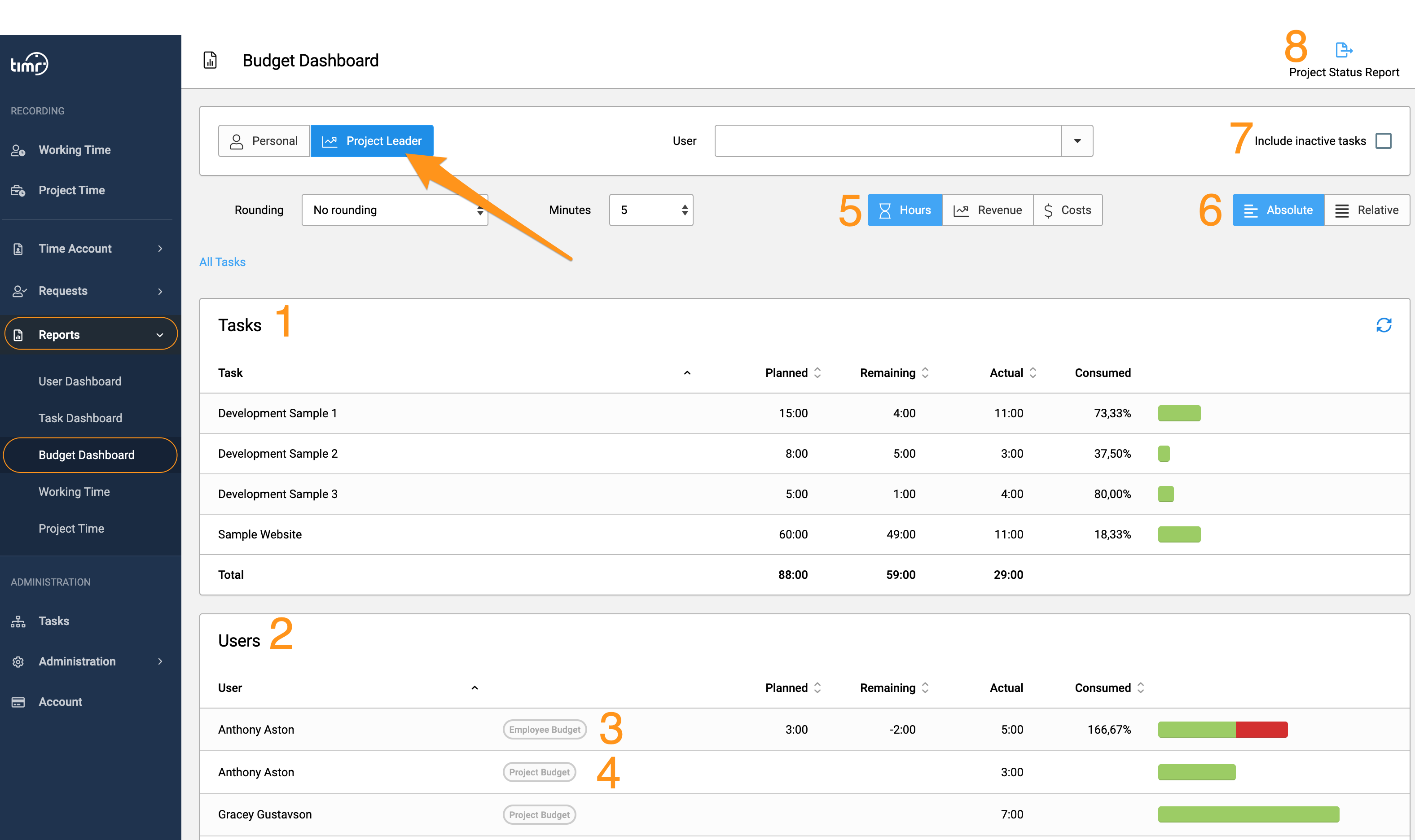Open Development Sample 3 task

(278, 494)
